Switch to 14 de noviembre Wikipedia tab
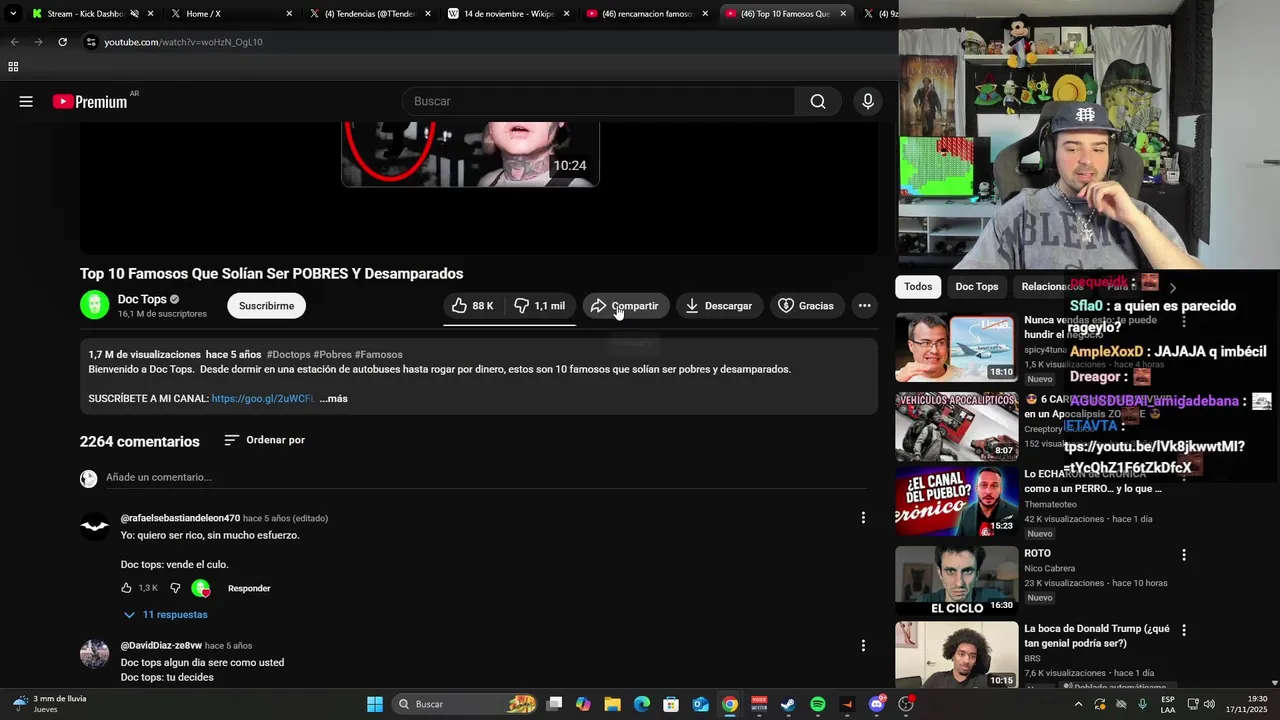 pyautogui.click(x=508, y=14)
